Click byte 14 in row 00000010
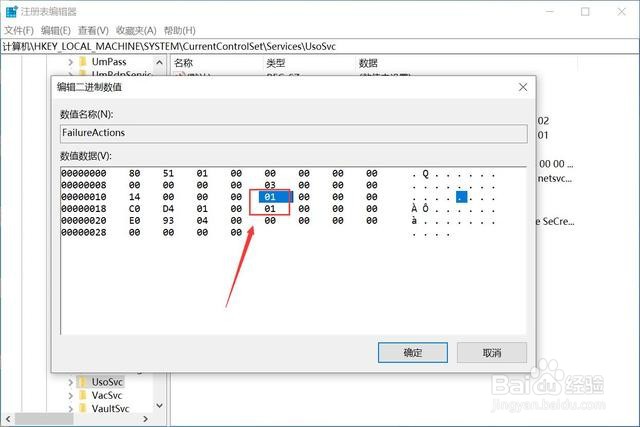The width and height of the screenshot is (640, 427). [134, 197]
